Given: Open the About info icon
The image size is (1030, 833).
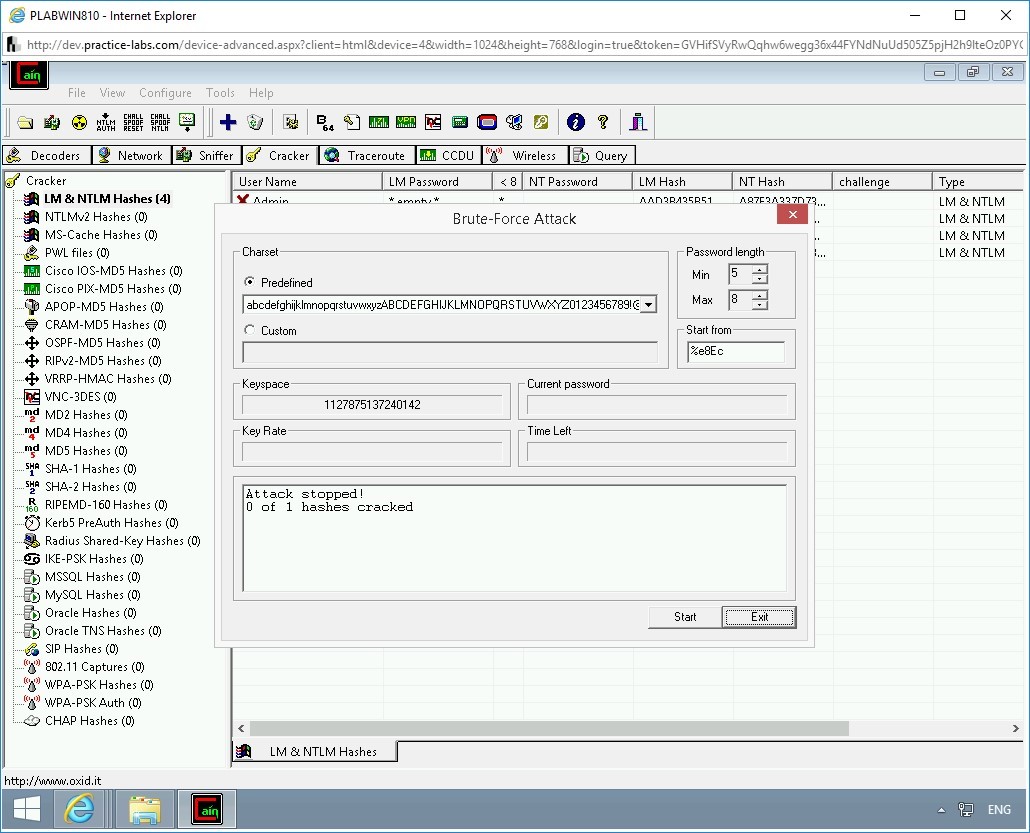Looking at the screenshot, I should point(575,121).
